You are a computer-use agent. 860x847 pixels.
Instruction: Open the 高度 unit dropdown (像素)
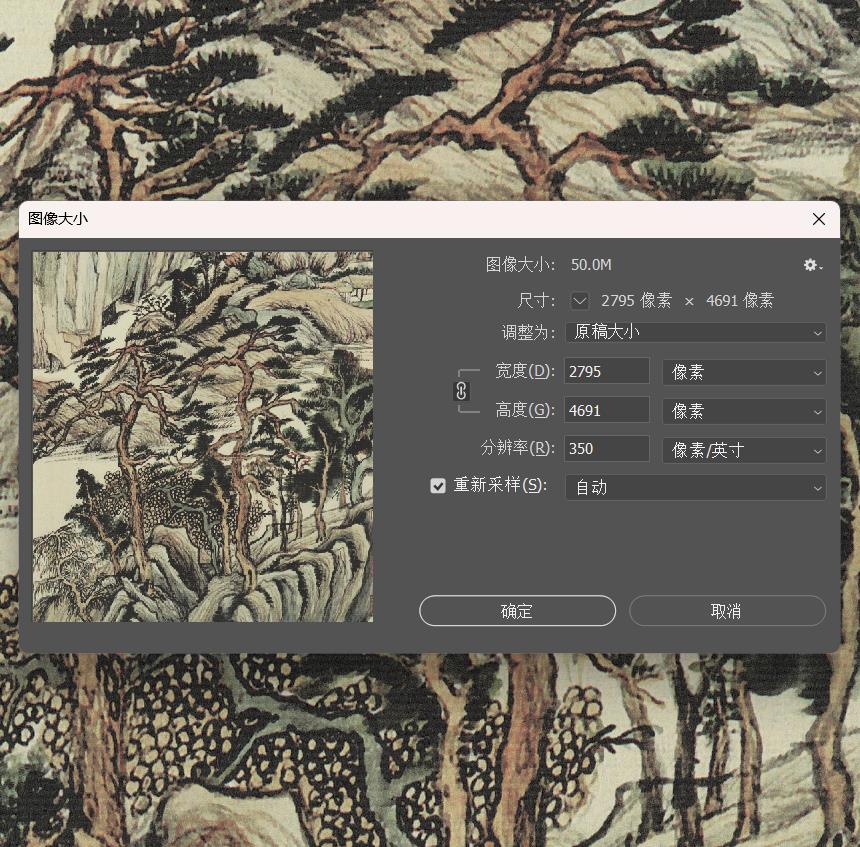744,411
